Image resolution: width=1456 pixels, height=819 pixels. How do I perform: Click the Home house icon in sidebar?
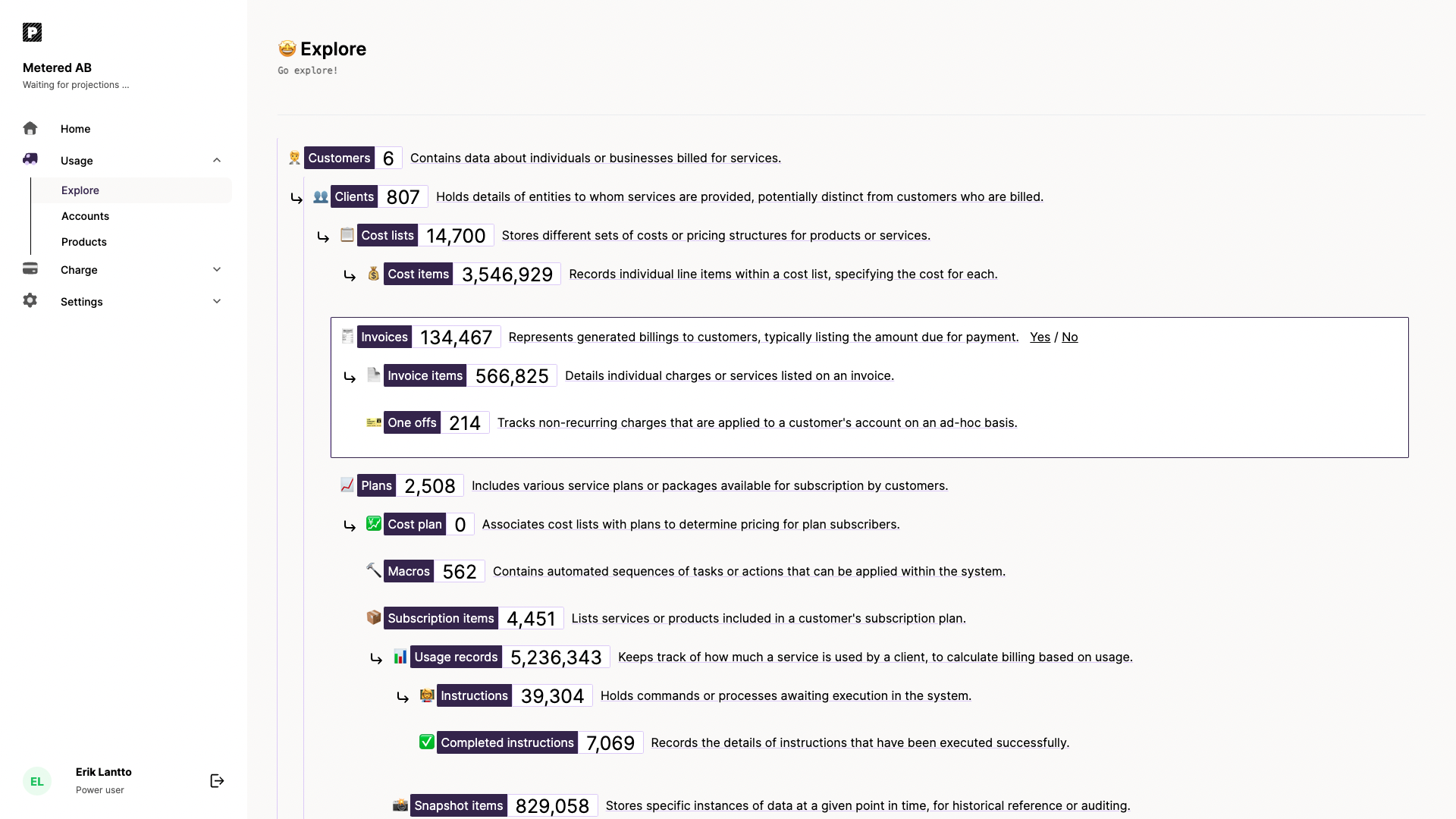[x=30, y=128]
